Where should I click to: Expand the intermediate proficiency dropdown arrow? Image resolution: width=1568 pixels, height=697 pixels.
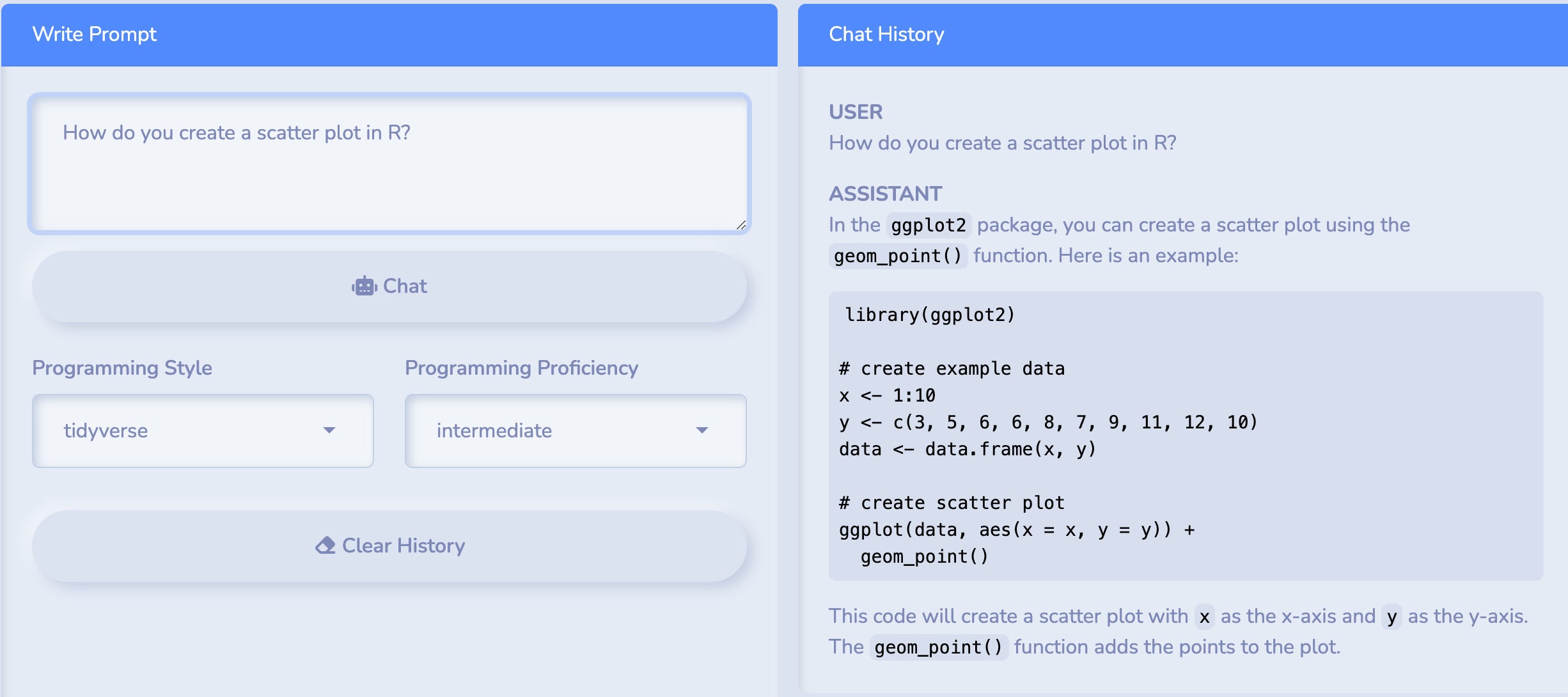(x=702, y=430)
